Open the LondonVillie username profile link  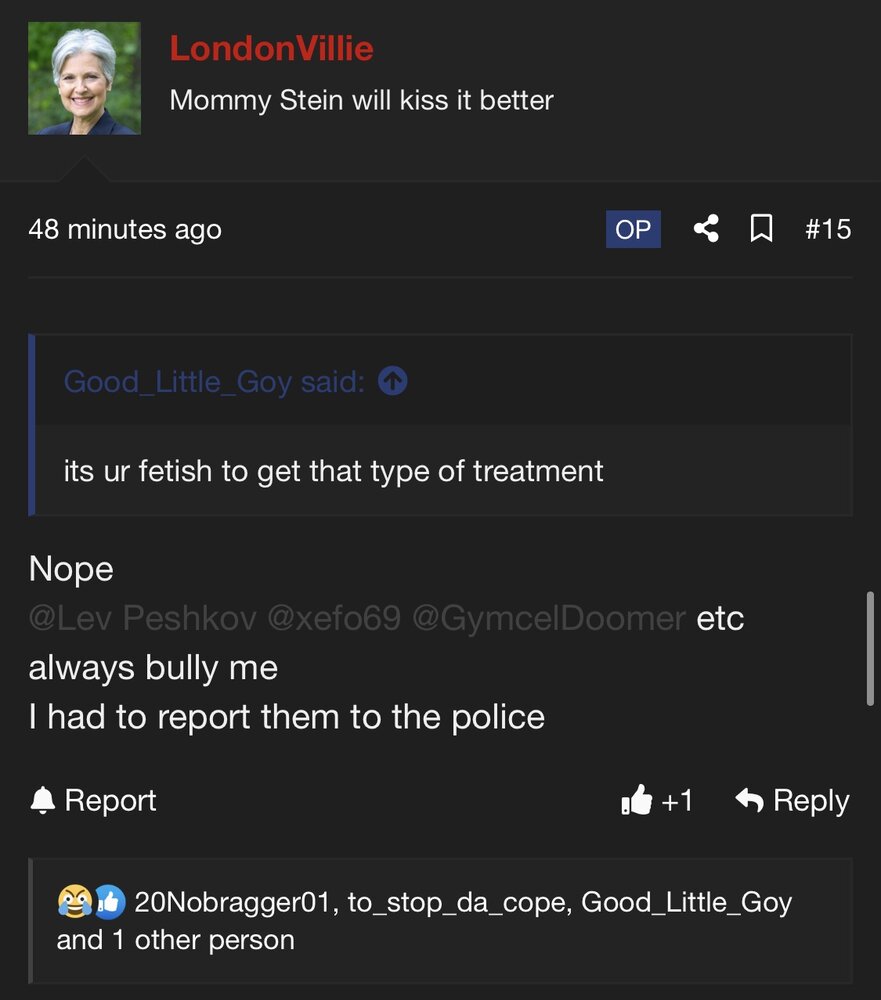point(272,48)
